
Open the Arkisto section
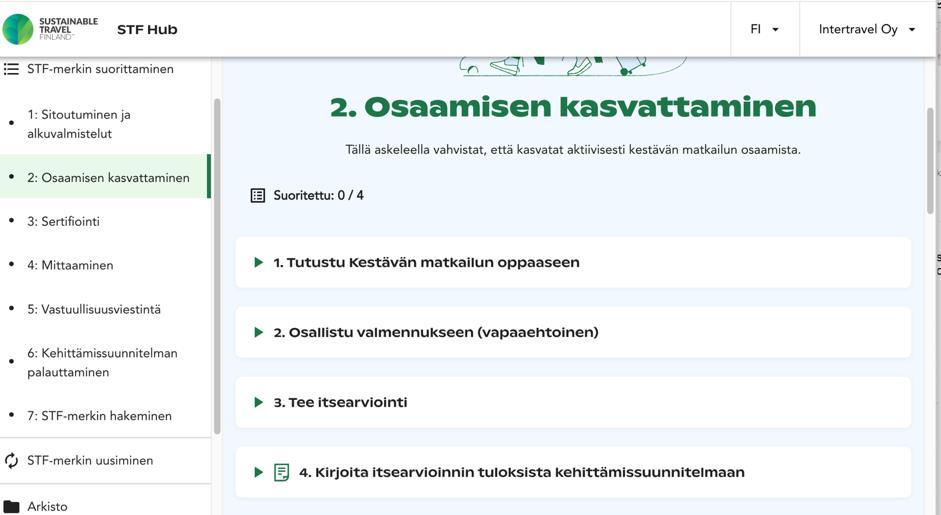[47, 507]
